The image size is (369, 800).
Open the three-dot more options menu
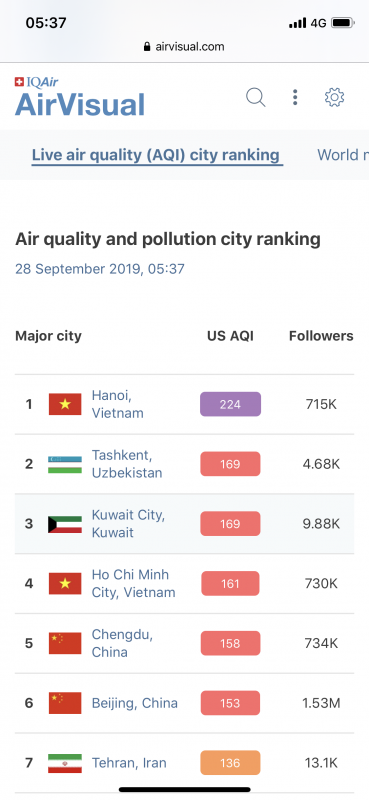coord(295,97)
